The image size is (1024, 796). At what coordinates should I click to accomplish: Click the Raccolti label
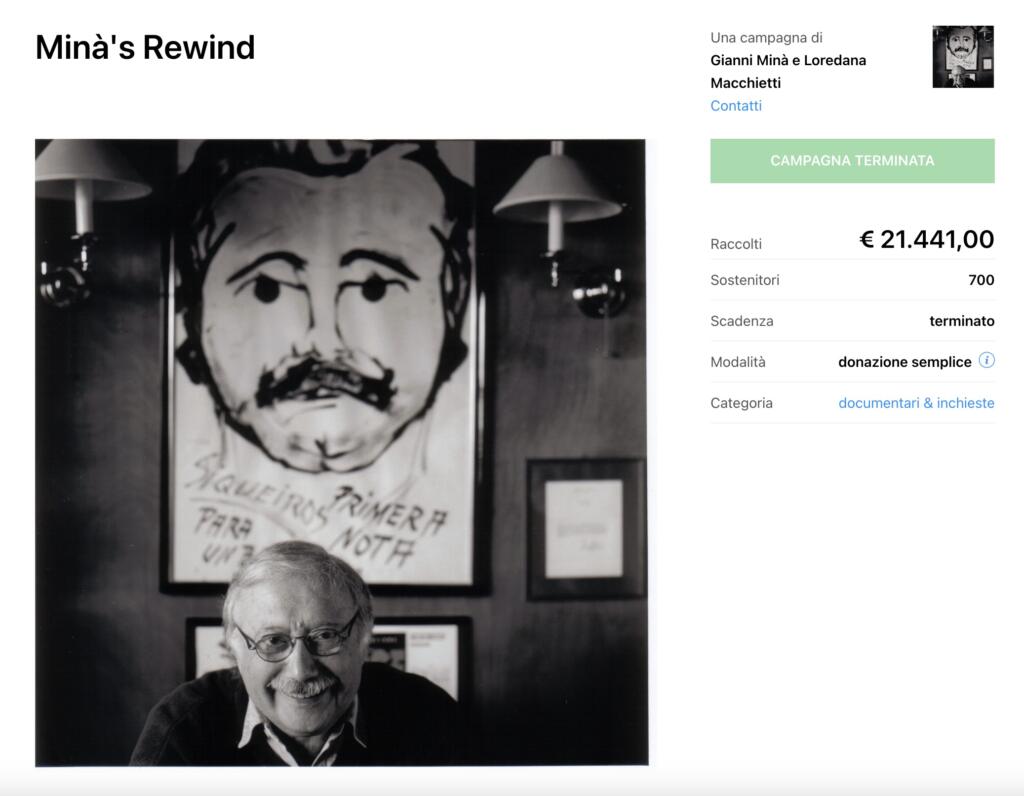(x=736, y=244)
